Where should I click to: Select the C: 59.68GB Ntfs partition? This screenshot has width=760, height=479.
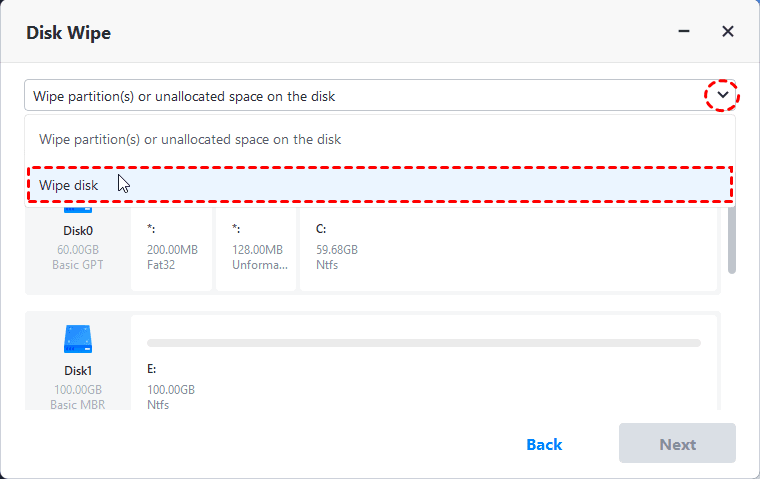pyautogui.click(x=508, y=247)
